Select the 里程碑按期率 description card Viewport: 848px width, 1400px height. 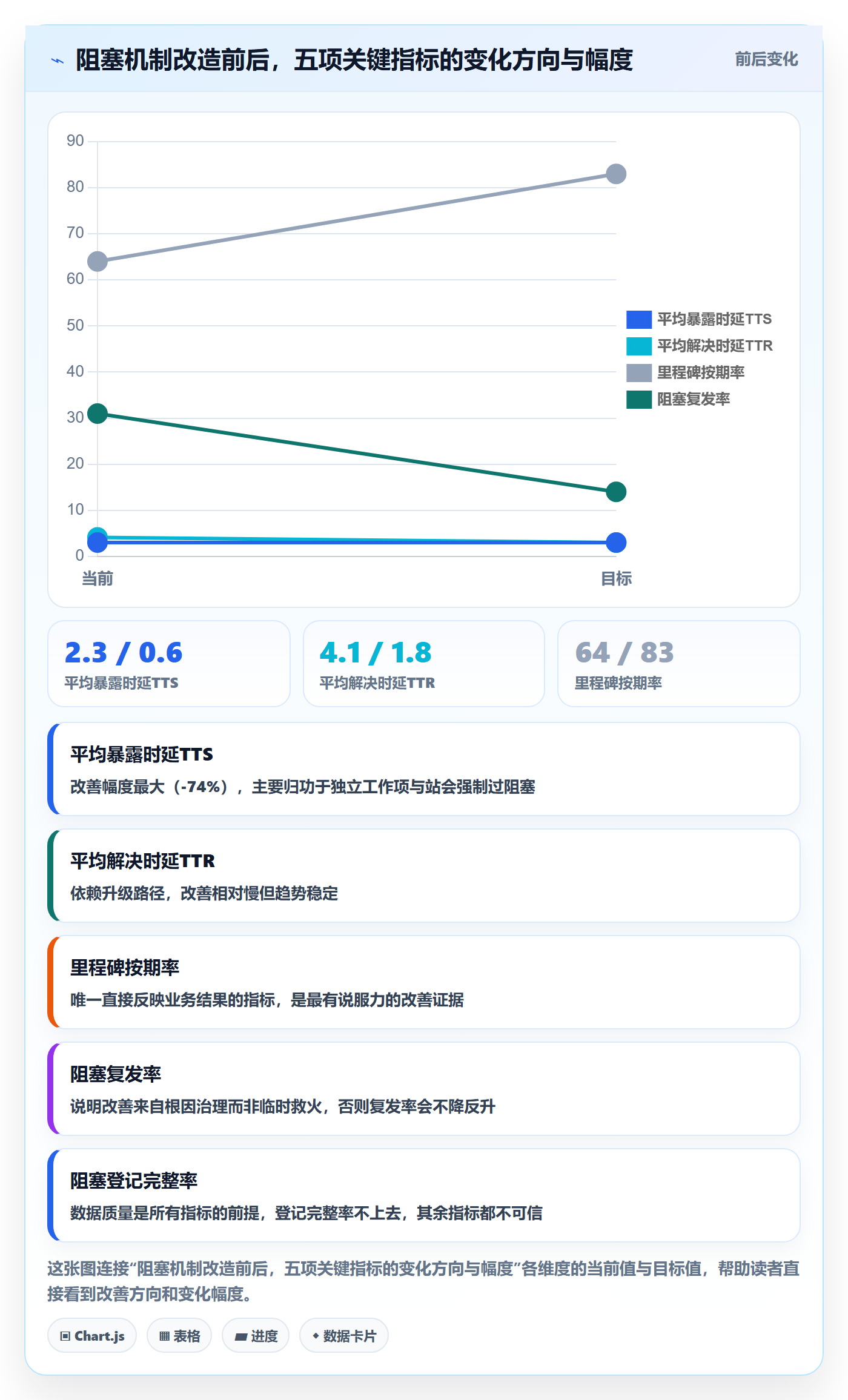click(424, 982)
